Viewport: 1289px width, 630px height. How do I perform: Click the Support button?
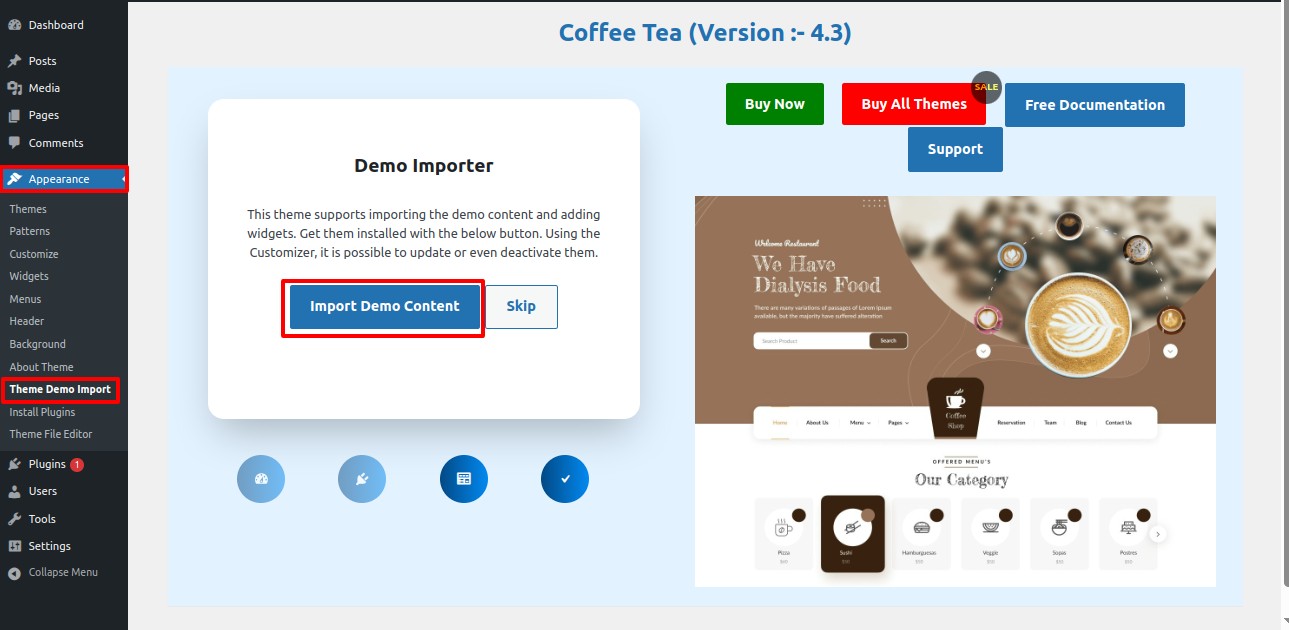pos(955,150)
